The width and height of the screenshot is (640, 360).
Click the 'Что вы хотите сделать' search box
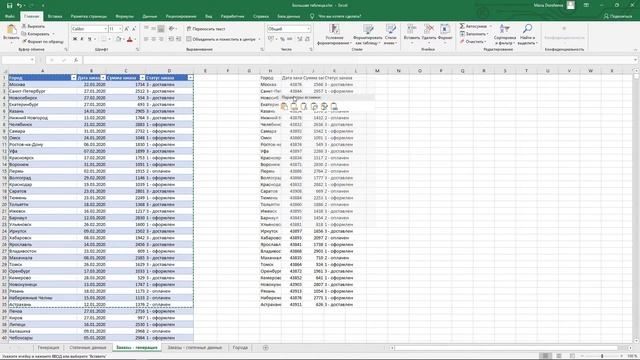tap(336, 16)
